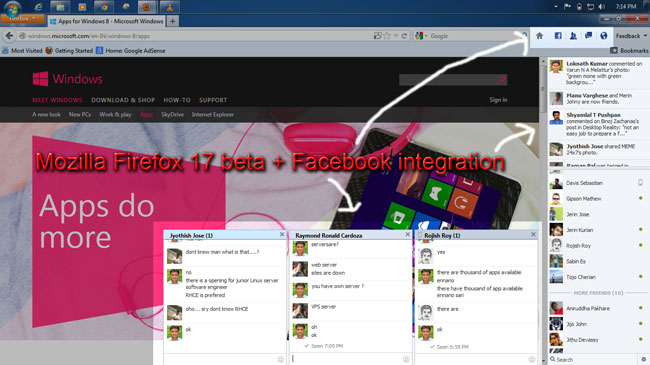Open the Firefox home page icon
650x365 pixels.
[539, 36]
